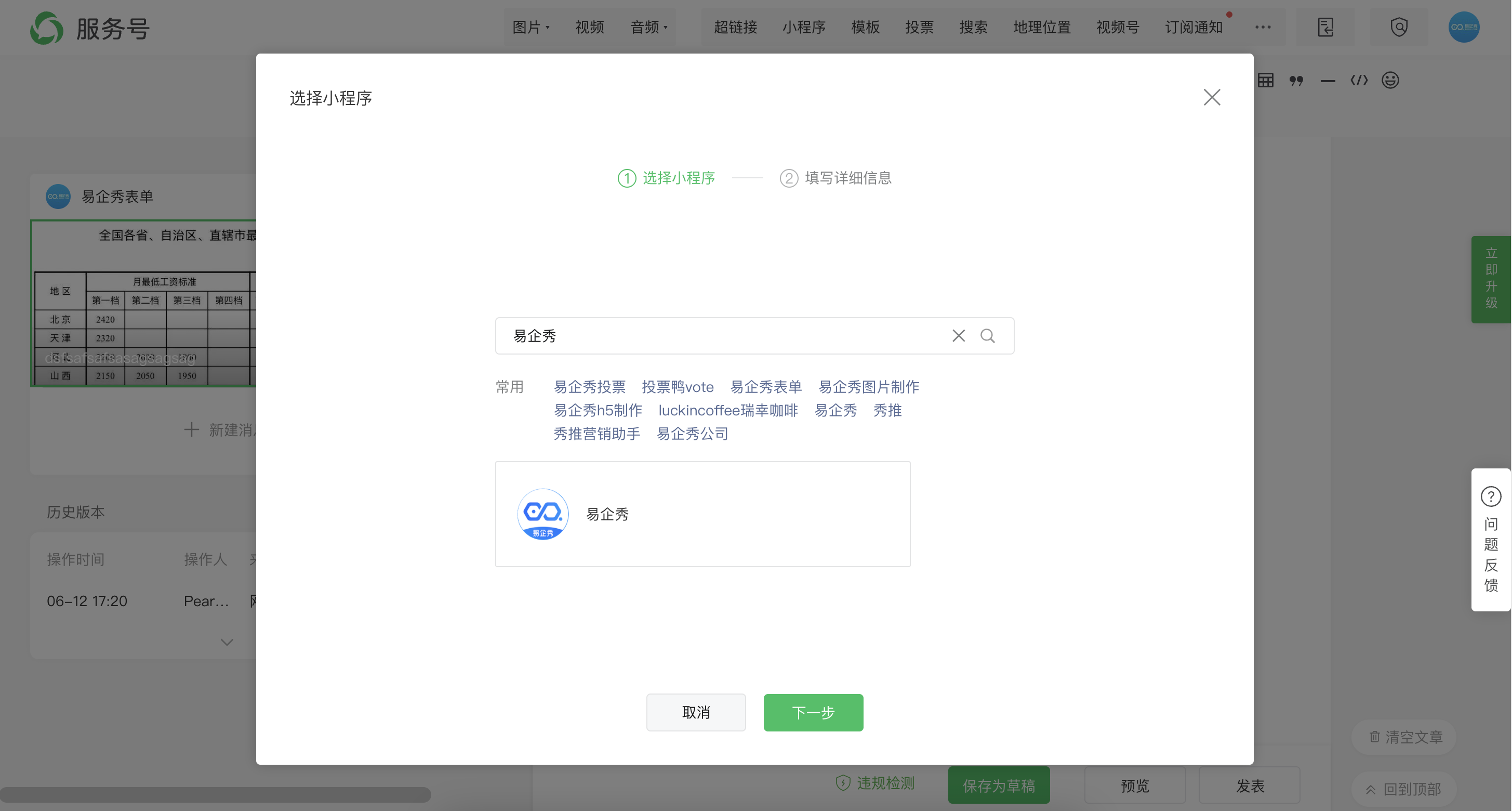Click history entry 06–12 17:20
This screenshot has height=811, width=1512.
click(87, 601)
